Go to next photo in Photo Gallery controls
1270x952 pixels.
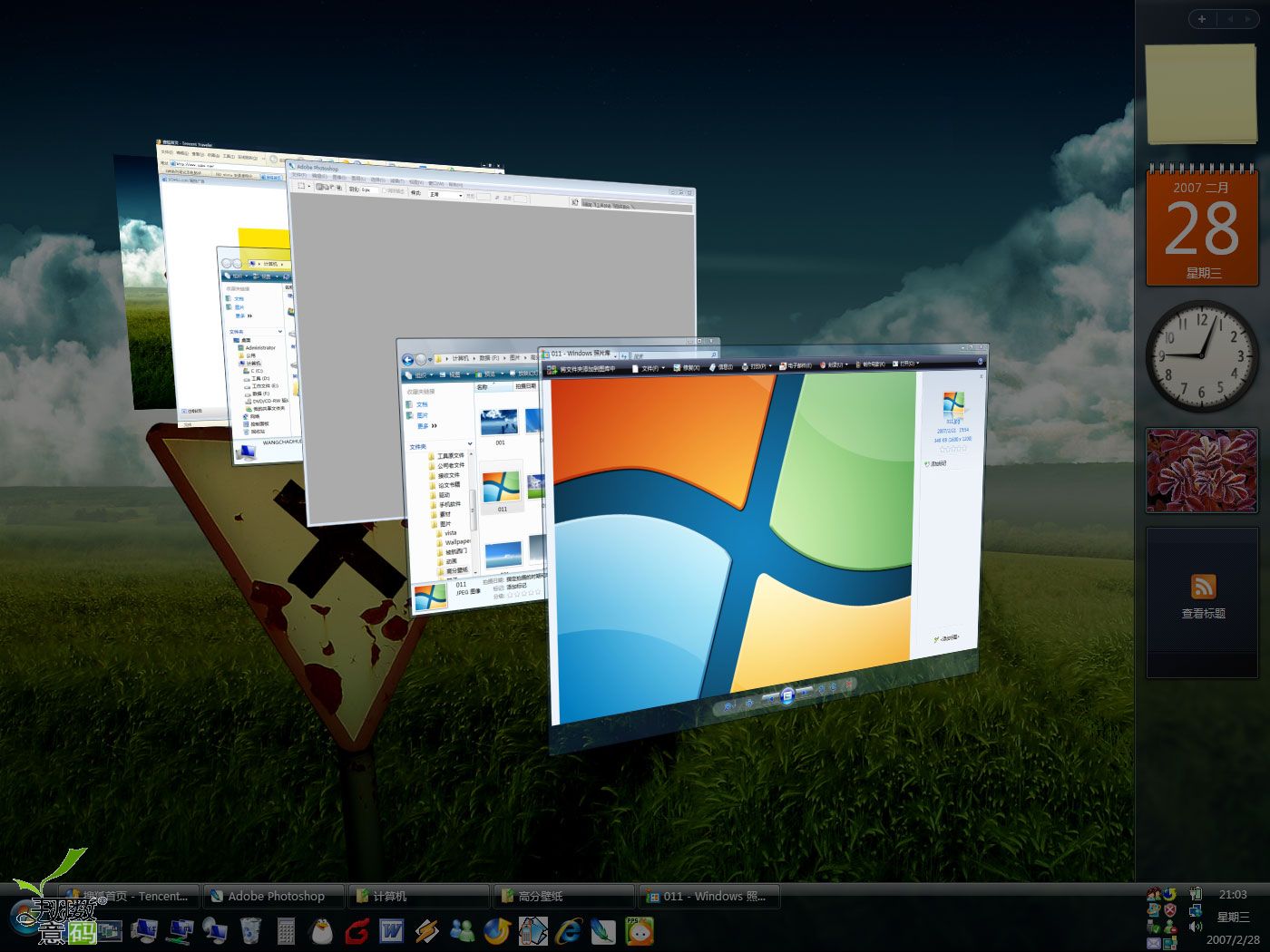point(805,692)
